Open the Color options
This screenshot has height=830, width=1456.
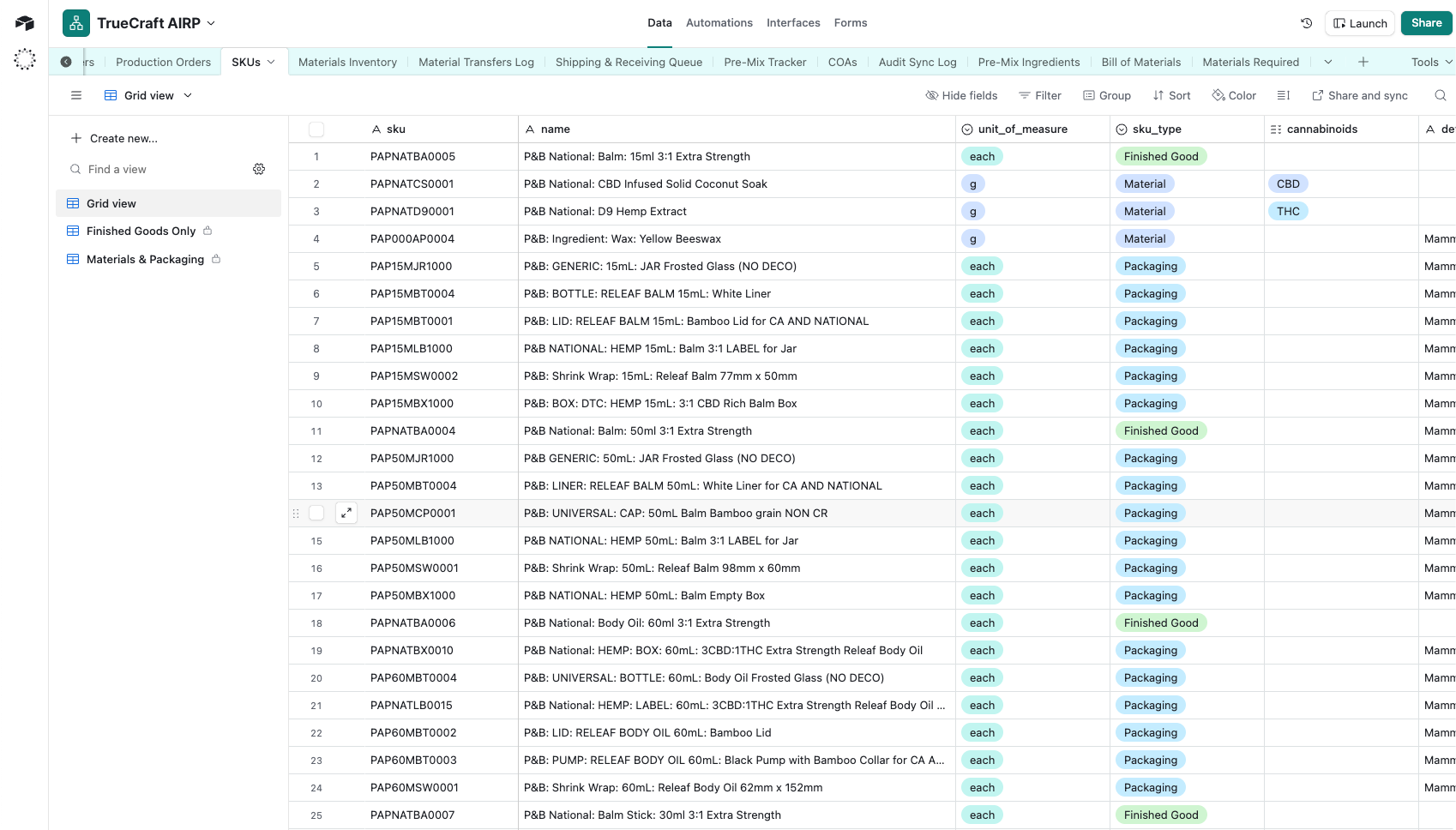(x=1234, y=95)
